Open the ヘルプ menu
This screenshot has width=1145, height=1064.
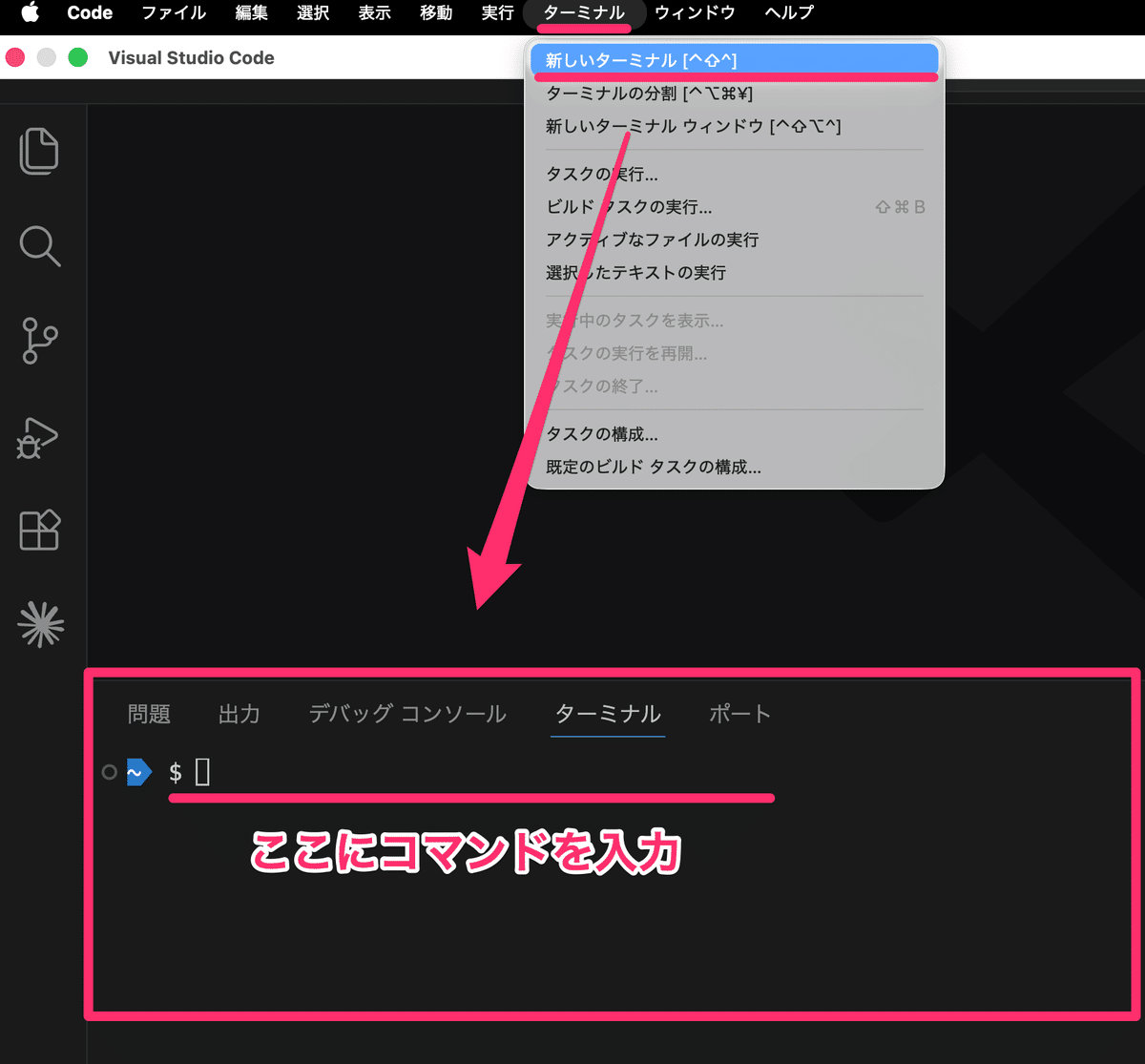[789, 12]
